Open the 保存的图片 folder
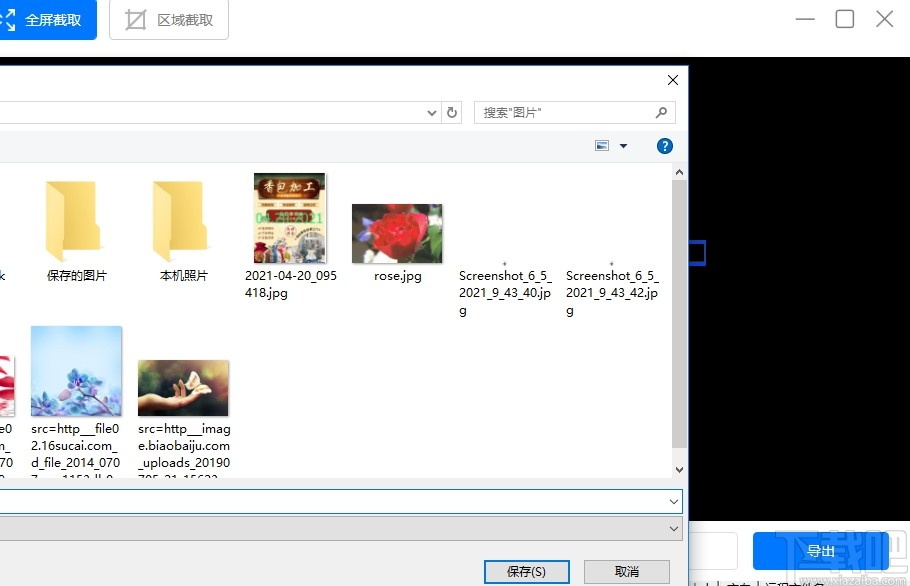 pyautogui.click(x=77, y=230)
